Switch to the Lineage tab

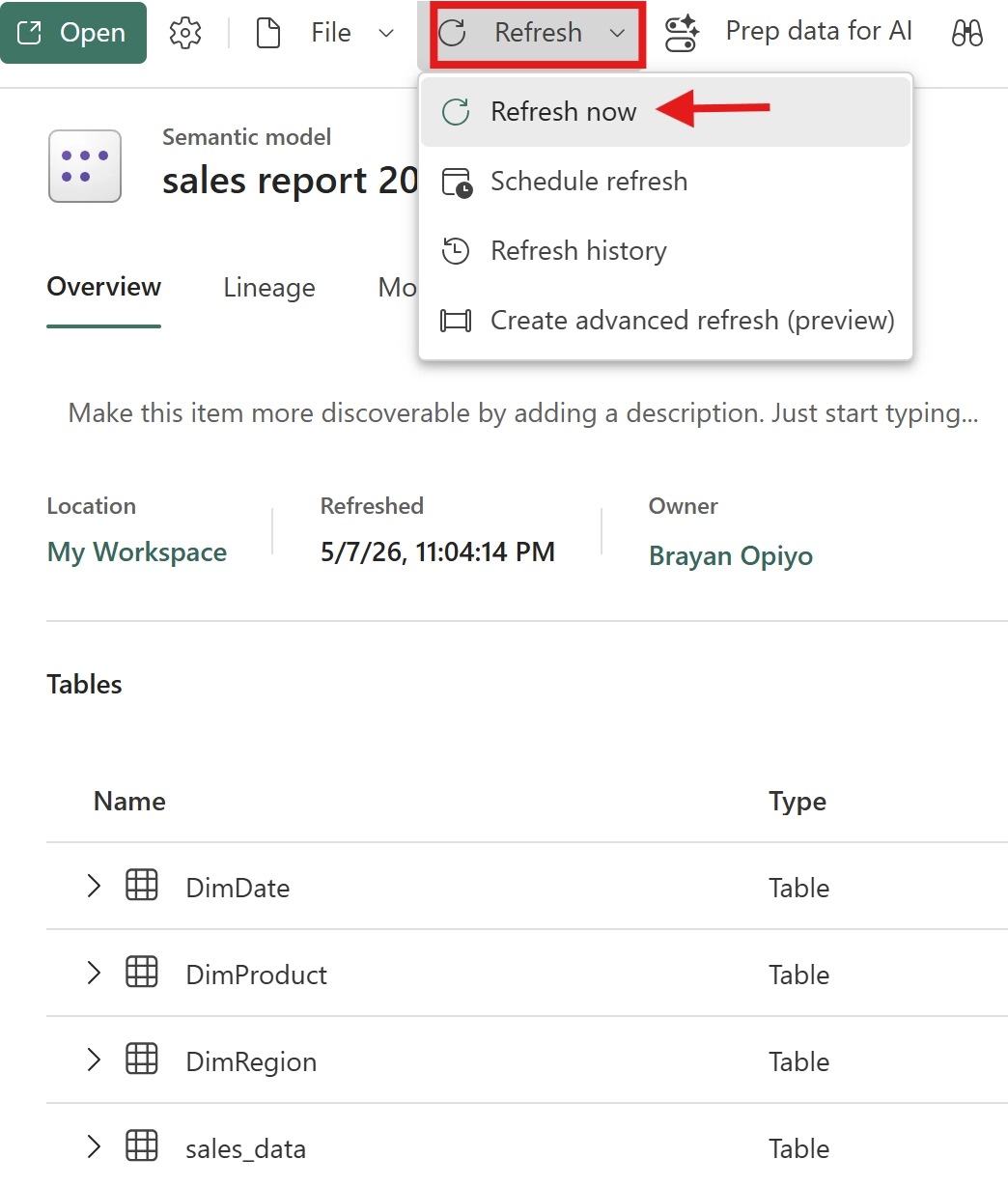269,288
